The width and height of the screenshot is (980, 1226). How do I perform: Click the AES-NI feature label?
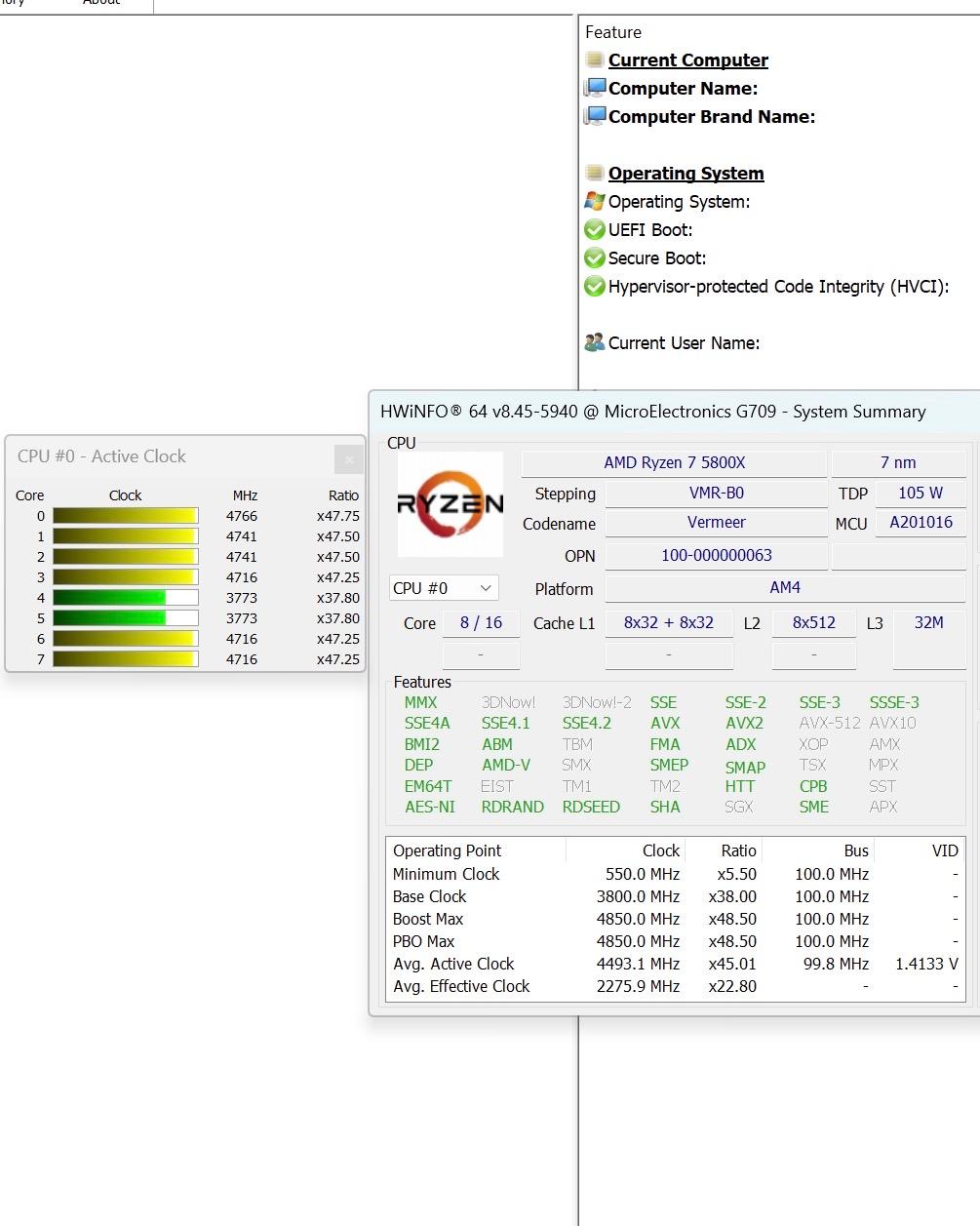pos(429,807)
